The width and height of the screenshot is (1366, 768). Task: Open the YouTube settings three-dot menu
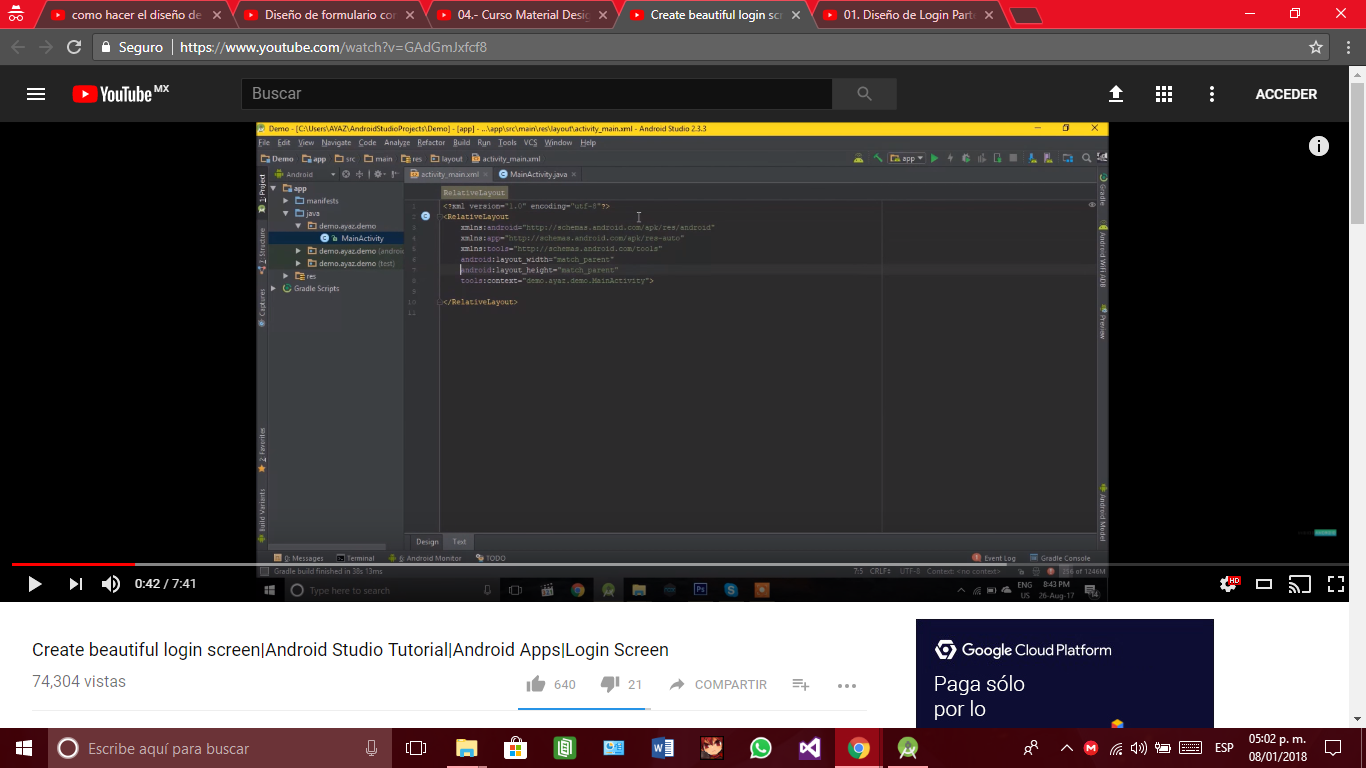[1212, 94]
